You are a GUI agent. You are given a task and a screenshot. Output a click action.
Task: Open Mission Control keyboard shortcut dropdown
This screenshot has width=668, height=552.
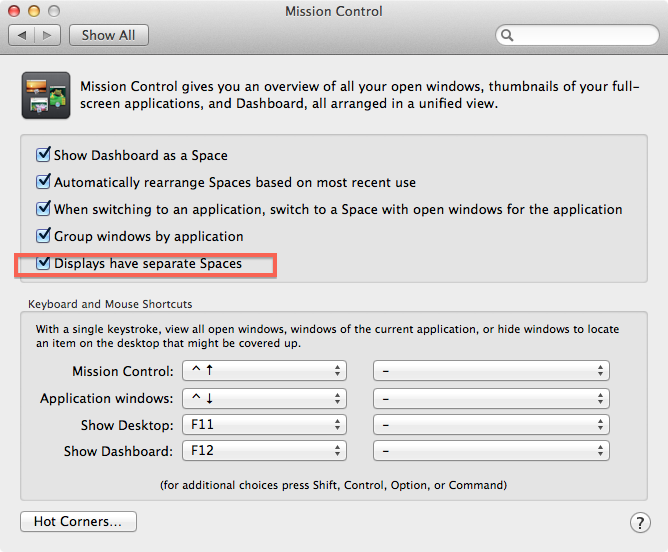tap(265, 371)
